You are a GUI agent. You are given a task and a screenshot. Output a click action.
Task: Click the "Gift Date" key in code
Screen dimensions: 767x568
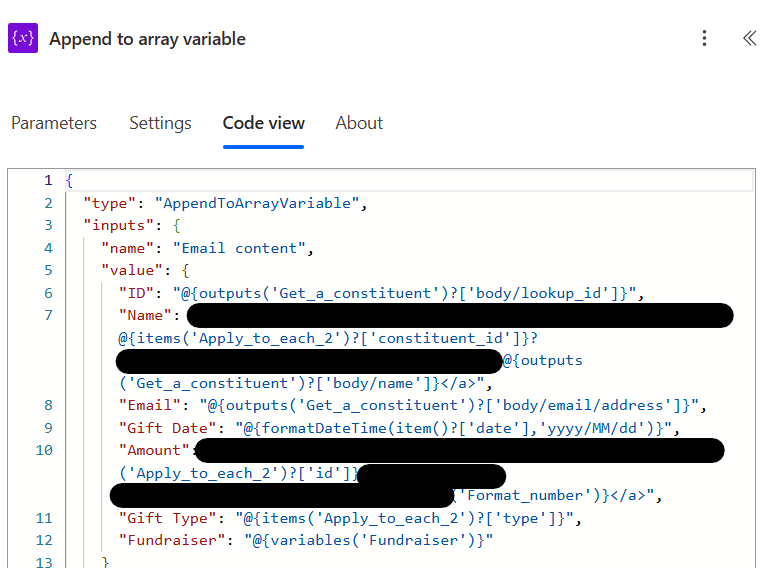[x=167, y=428]
